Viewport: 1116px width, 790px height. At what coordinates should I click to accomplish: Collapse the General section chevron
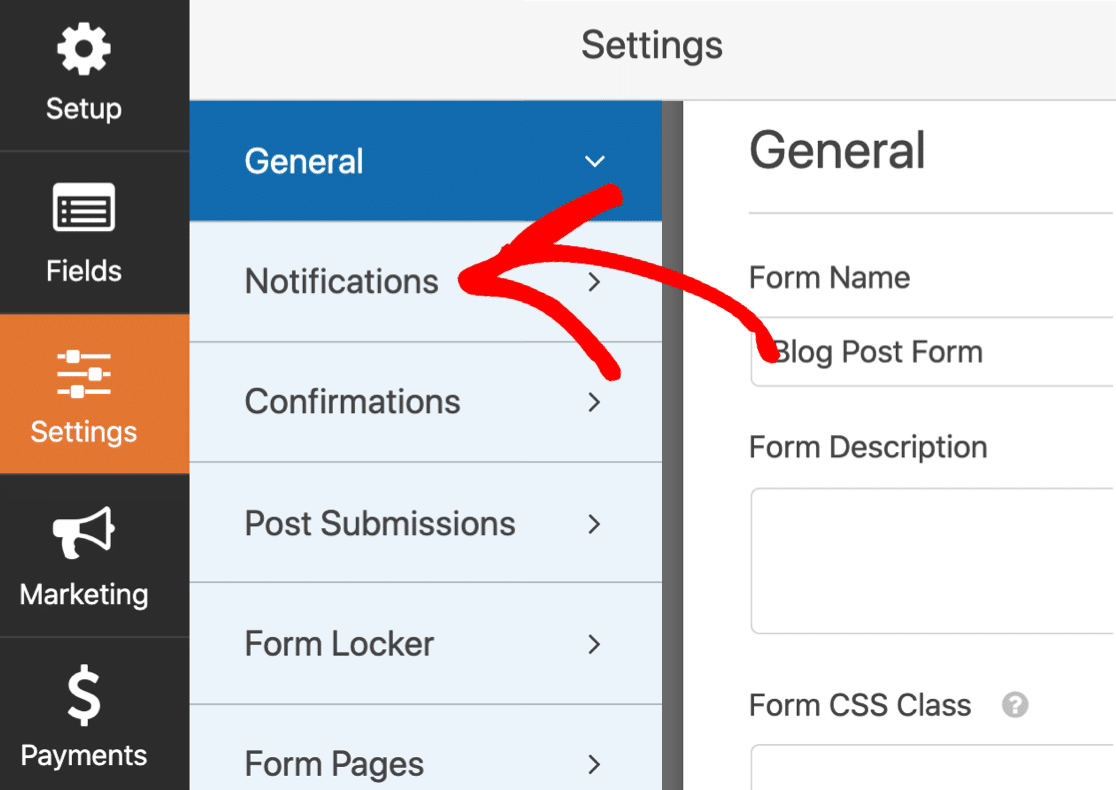click(595, 162)
